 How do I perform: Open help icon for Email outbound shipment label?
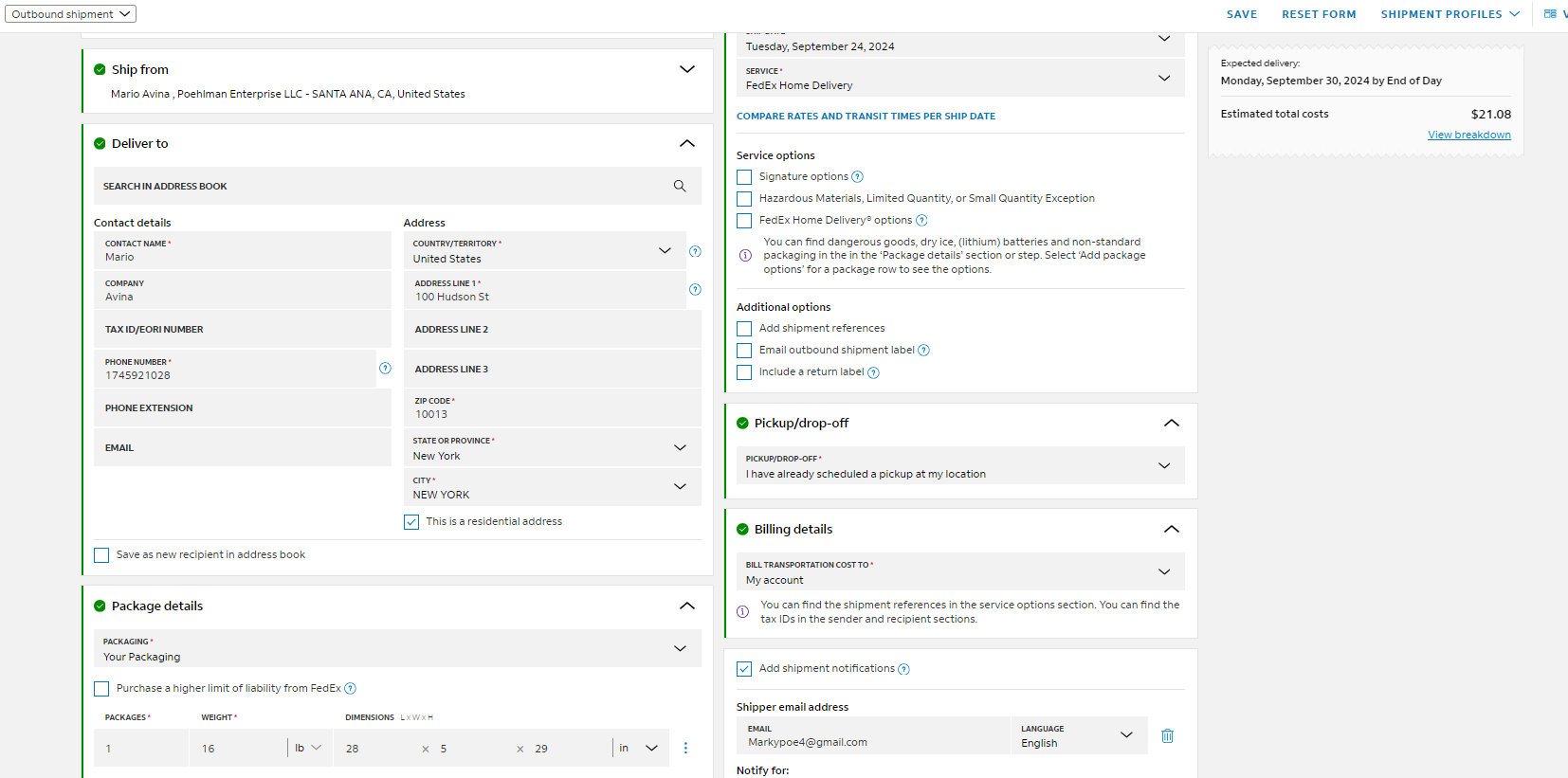pos(924,351)
